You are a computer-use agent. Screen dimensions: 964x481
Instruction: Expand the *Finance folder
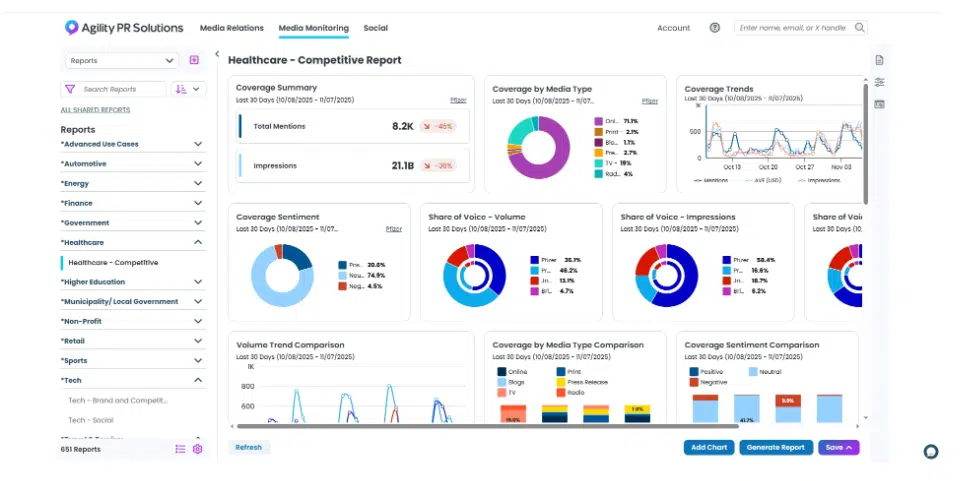(x=198, y=203)
